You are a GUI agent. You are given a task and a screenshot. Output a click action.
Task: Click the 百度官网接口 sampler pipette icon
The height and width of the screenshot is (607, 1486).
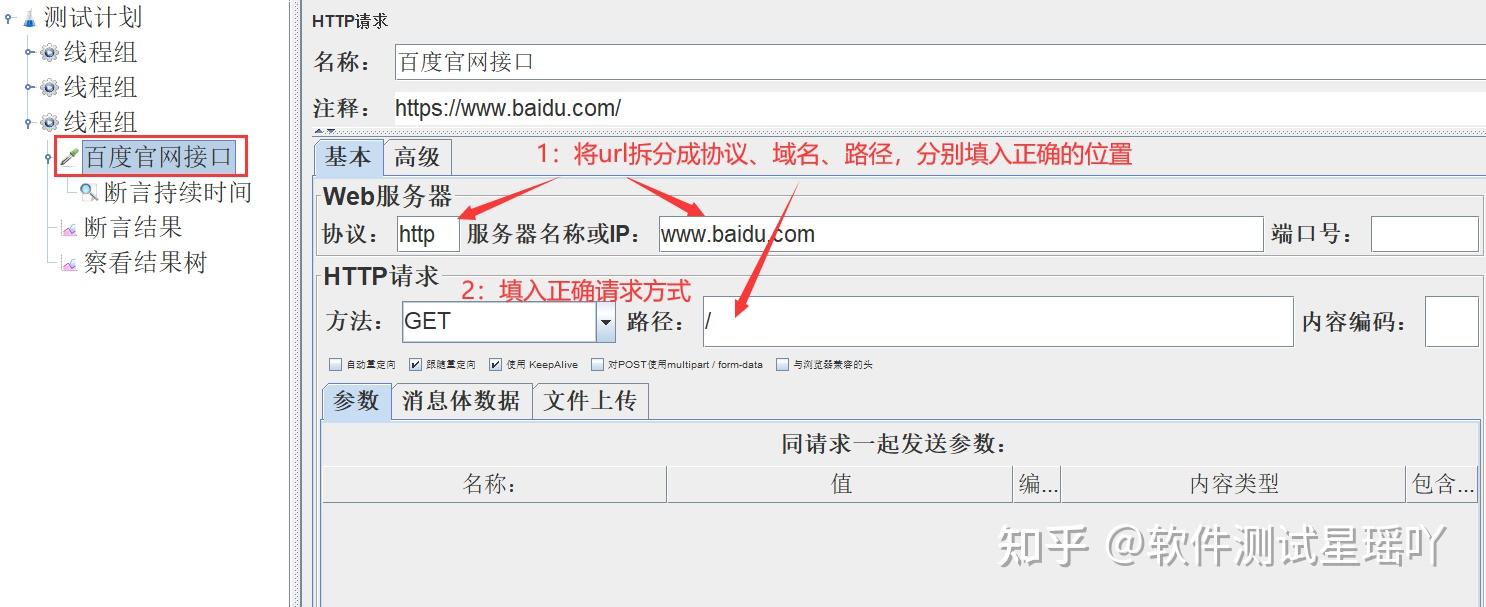pos(69,157)
